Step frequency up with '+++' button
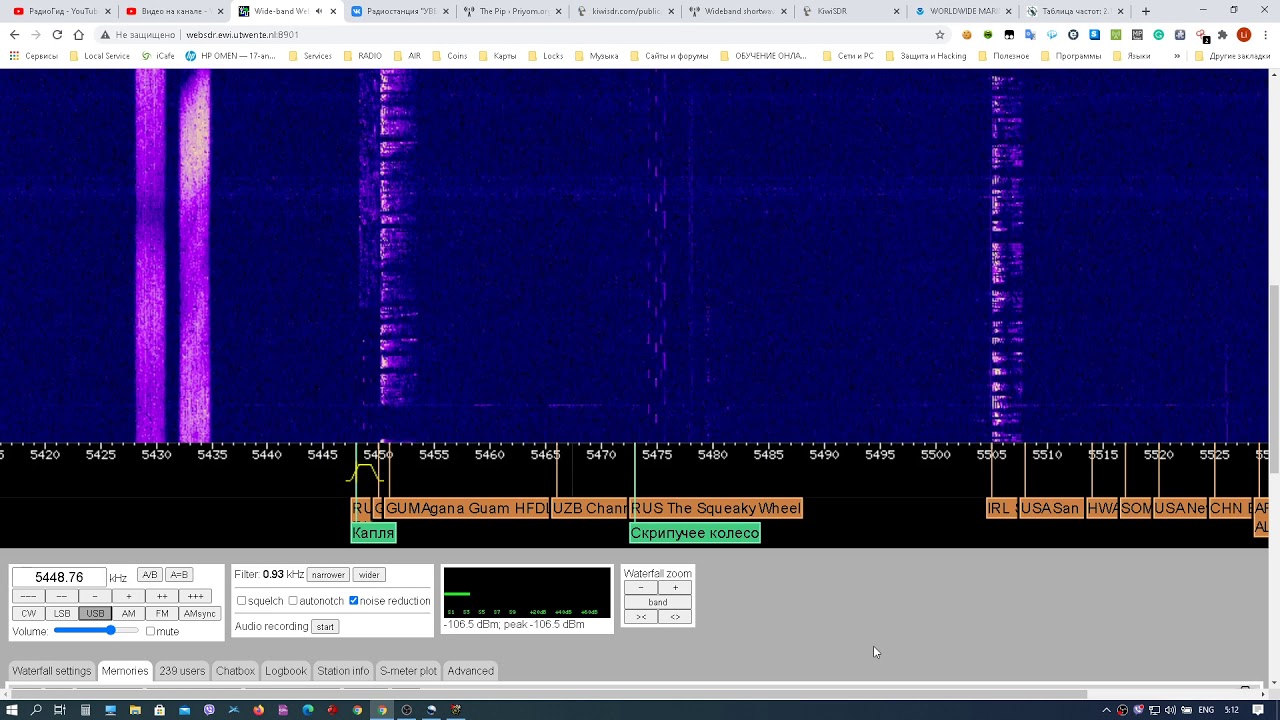Viewport: 1280px width, 720px height. pyautogui.click(x=196, y=596)
